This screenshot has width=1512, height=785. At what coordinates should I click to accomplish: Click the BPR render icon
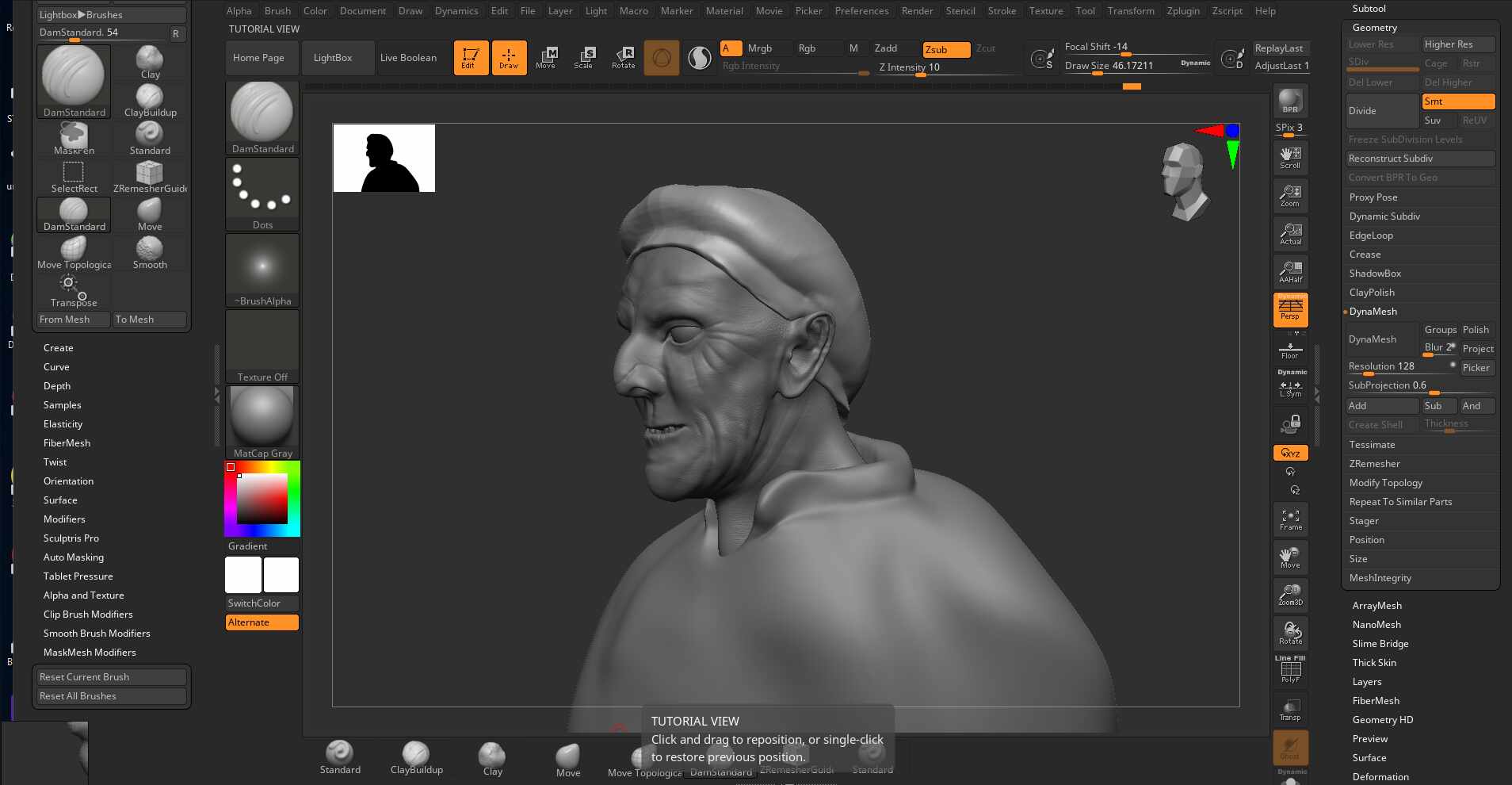[x=1290, y=101]
